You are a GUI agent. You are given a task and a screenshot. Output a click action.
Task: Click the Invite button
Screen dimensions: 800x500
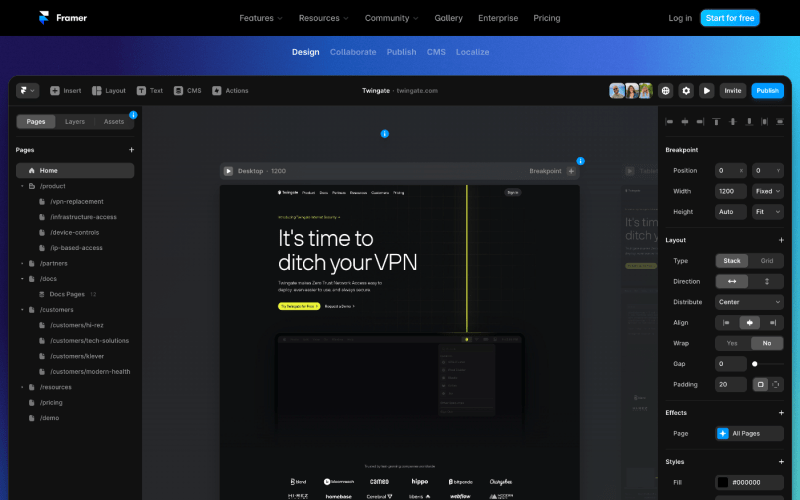click(x=733, y=91)
